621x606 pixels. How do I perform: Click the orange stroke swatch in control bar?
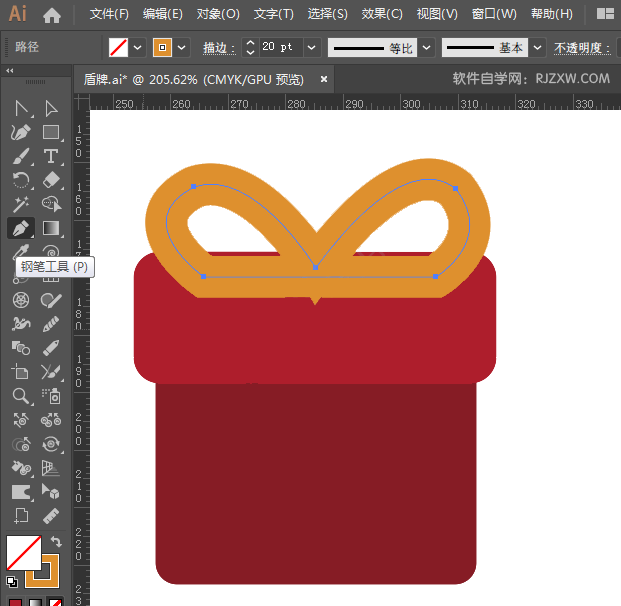(x=162, y=48)
